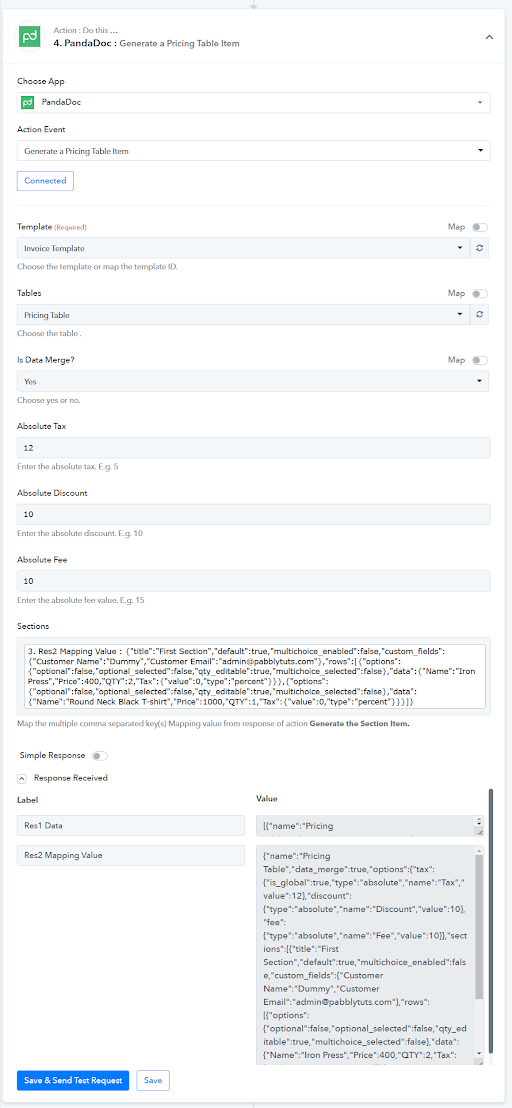Open the Action Event dropdown

[254, 151]
